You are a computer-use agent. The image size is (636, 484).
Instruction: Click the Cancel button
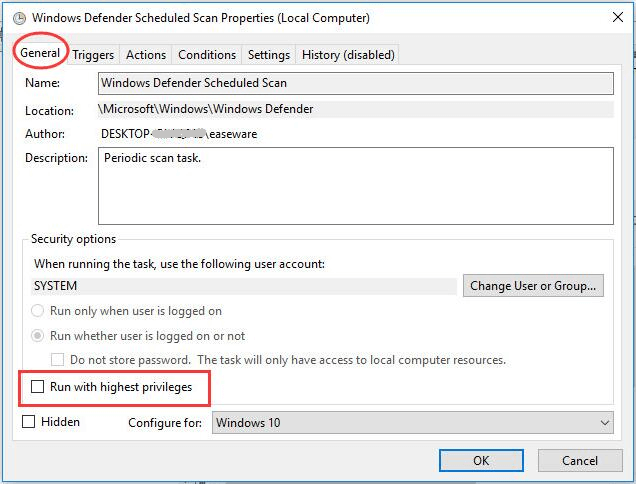(580, 461)
